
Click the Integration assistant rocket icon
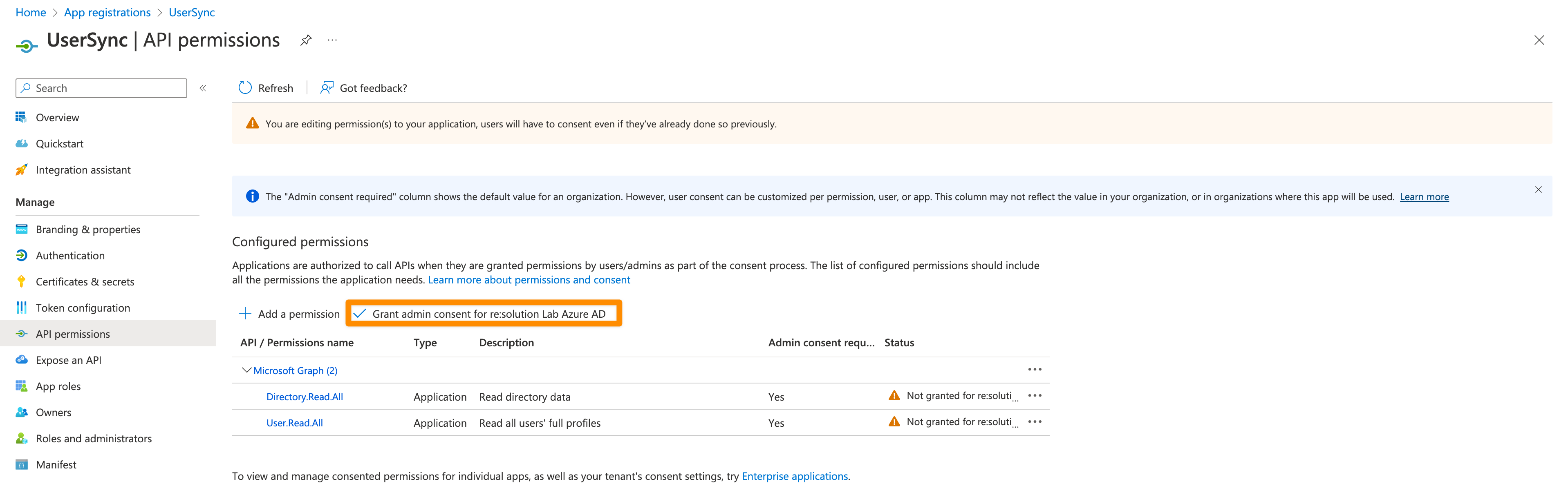[x=21, y=170]
